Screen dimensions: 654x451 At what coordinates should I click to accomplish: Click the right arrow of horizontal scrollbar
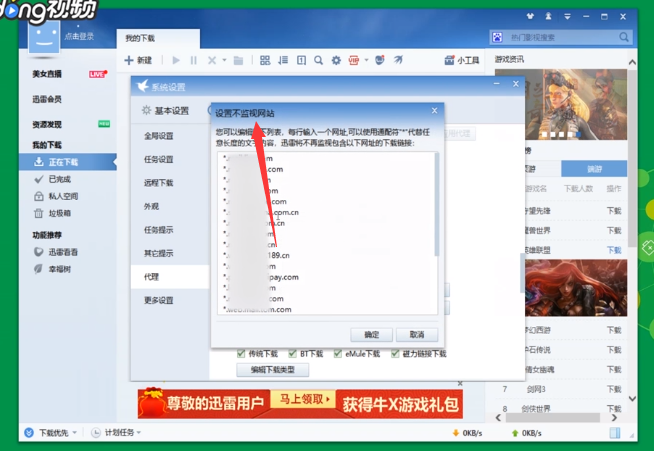tap(614, 417)
